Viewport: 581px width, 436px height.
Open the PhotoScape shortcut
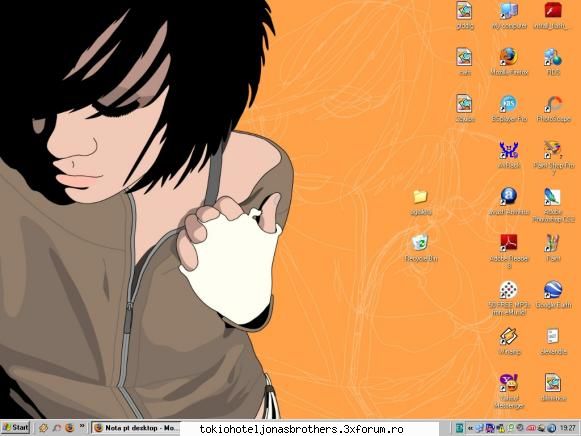pos(554,108)
